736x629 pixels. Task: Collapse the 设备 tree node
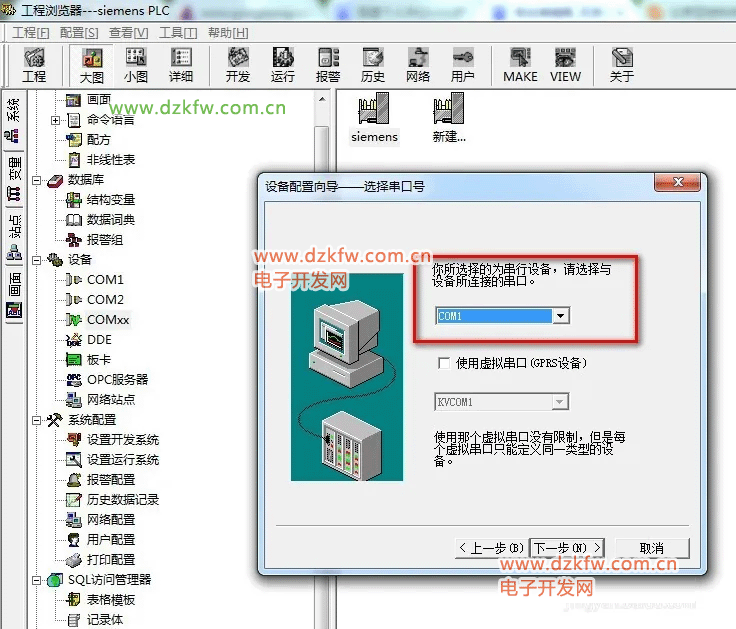[x=37, y=260]
